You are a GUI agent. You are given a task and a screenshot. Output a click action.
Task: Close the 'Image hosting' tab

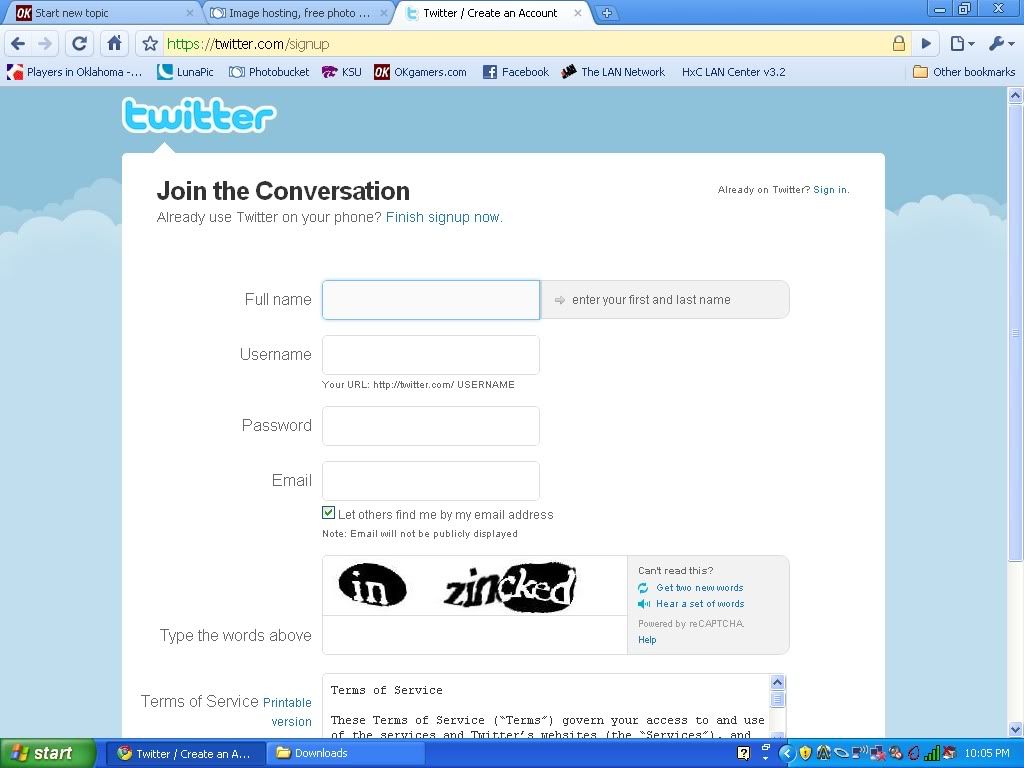coord(384,12)
